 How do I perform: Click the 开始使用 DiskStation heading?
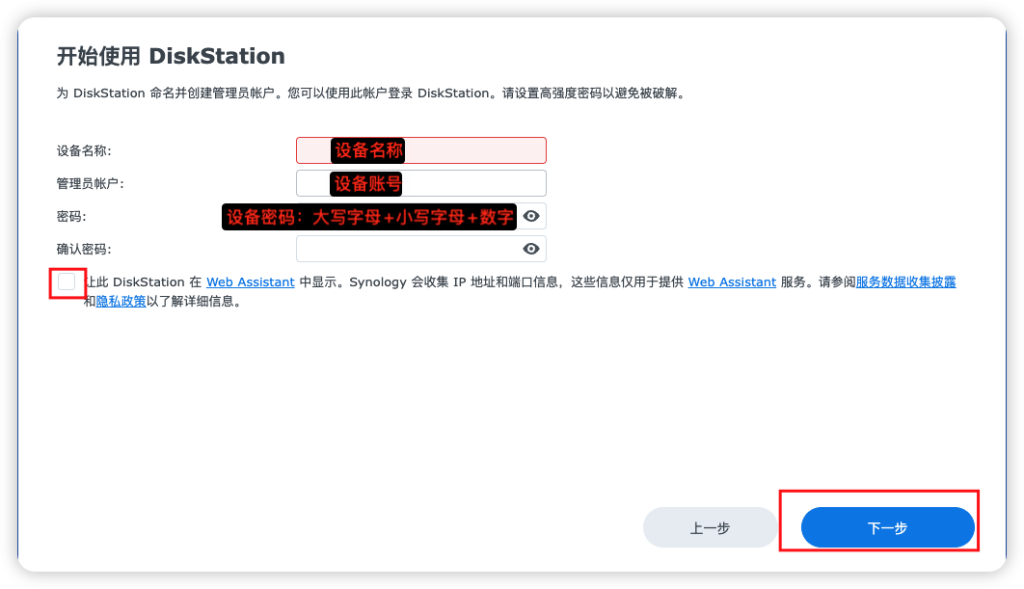click(x=170, y=56)
